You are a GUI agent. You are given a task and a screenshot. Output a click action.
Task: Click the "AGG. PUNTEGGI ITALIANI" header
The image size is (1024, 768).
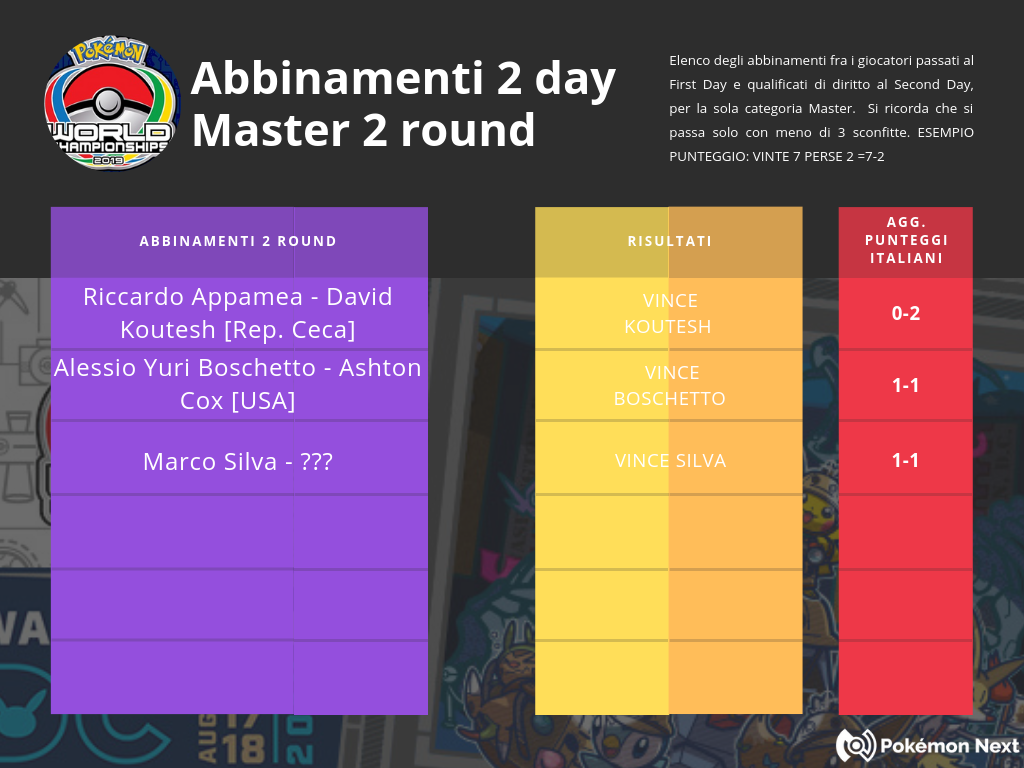[x=905, y=240]
